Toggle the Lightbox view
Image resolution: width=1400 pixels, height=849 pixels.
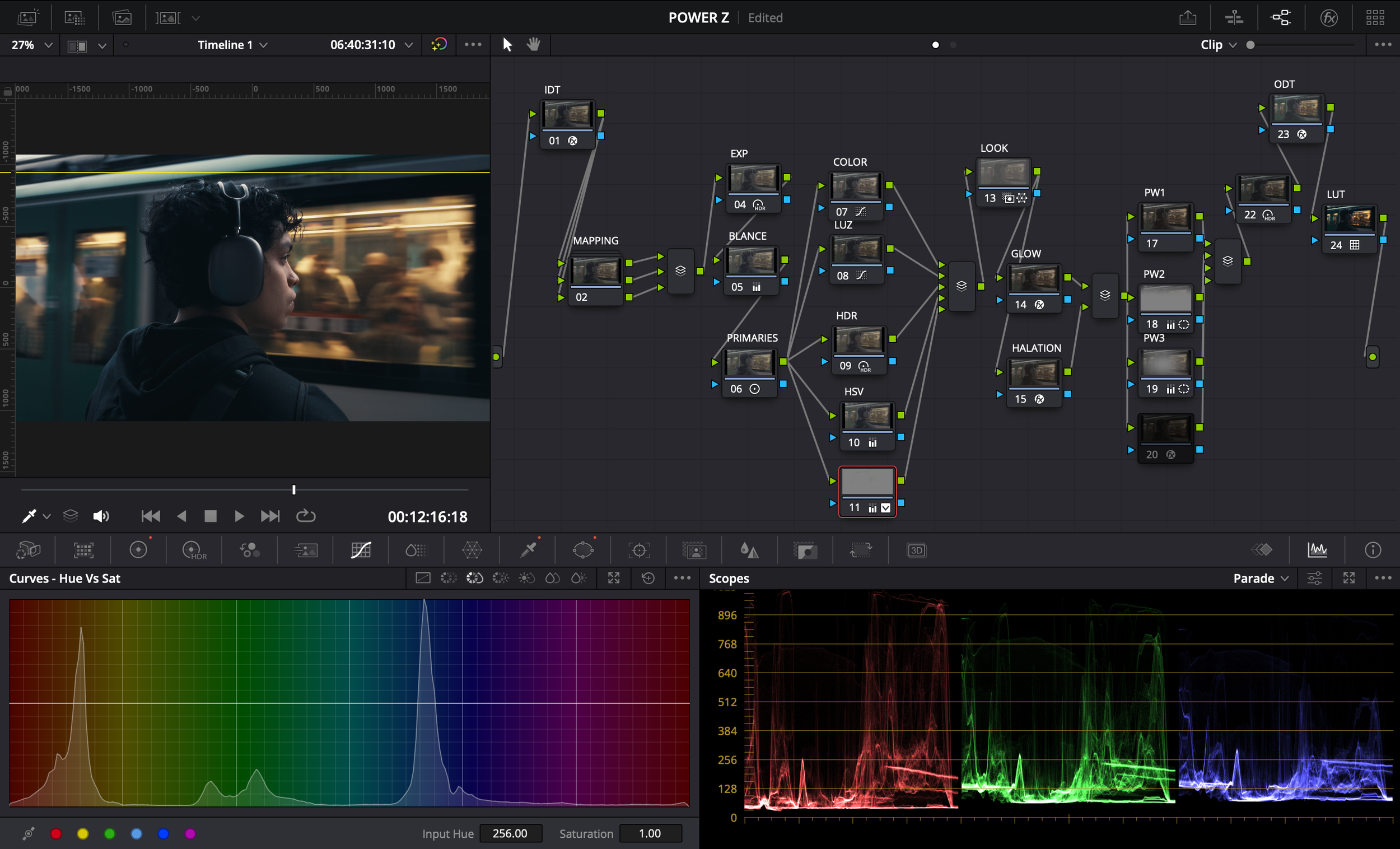pyautogui.click(x=1375, y=17)
